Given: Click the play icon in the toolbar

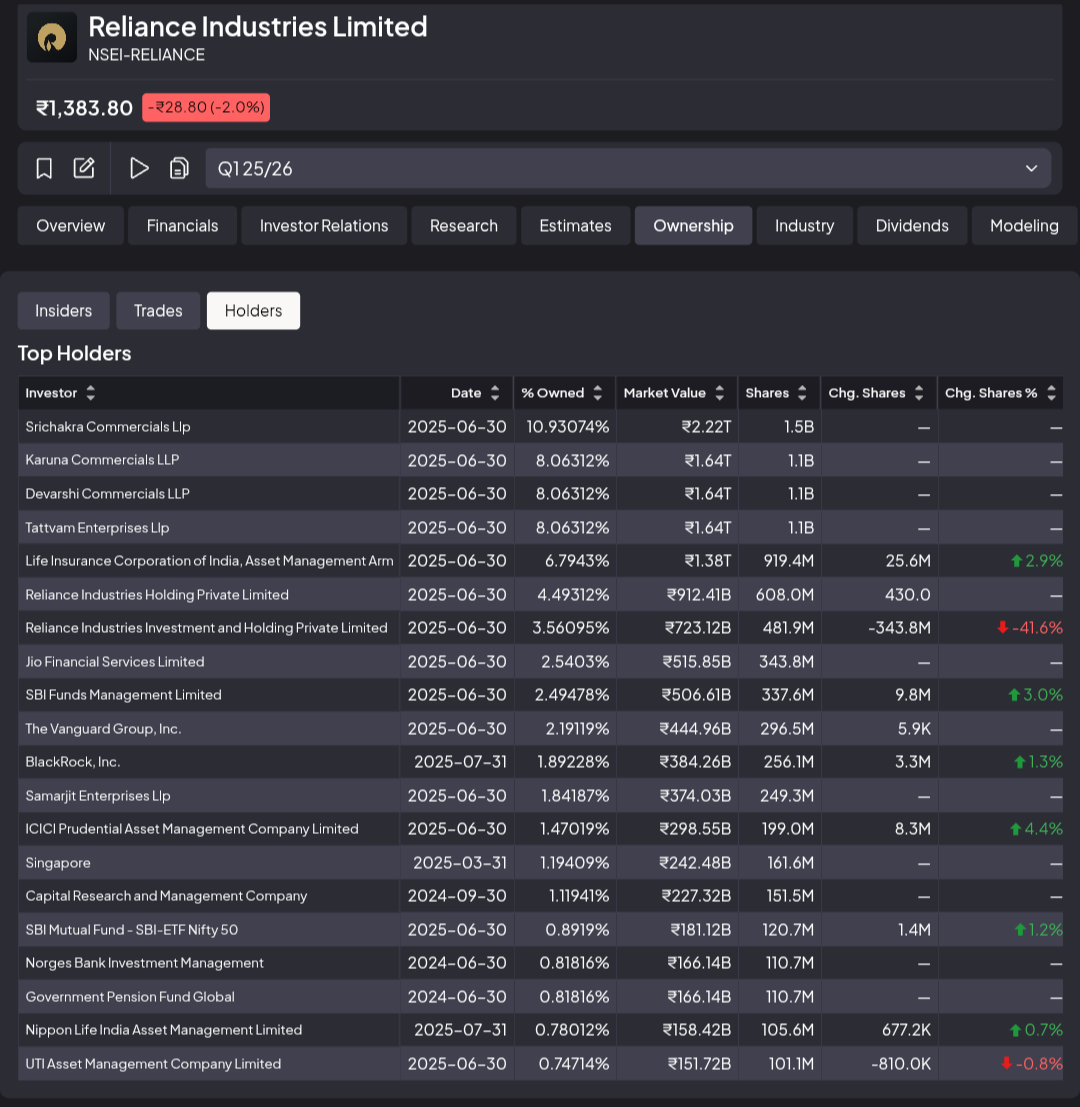Looking at the screenshot, I should click(139, 168).
